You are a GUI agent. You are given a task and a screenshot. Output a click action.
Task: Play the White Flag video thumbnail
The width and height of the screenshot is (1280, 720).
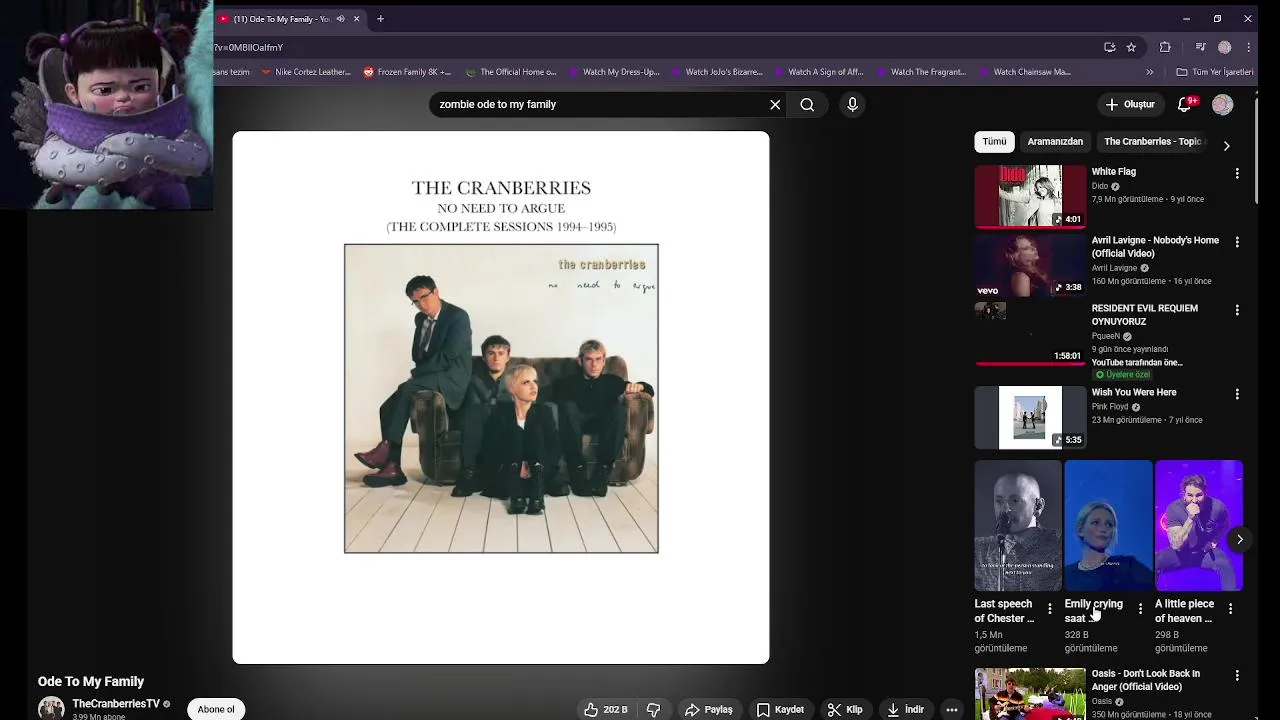point(1030,197)
